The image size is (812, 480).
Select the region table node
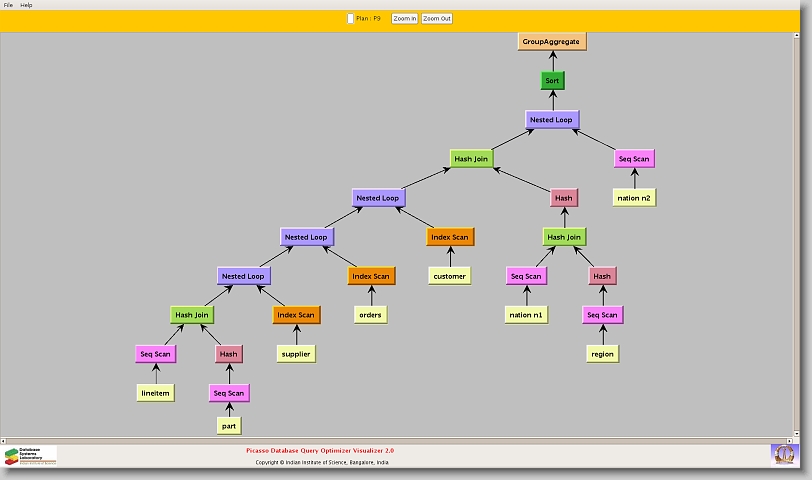tap(602, 354)
